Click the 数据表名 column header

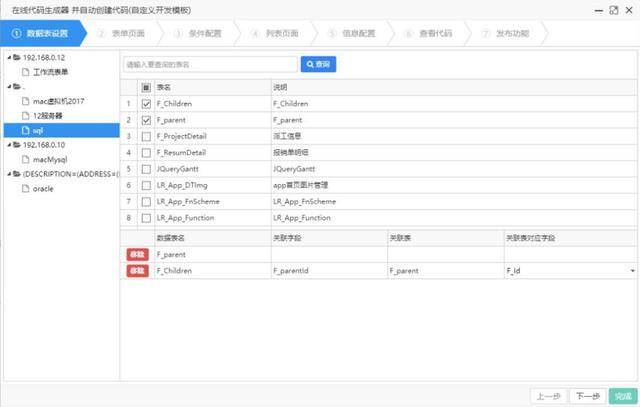point(212,238)
